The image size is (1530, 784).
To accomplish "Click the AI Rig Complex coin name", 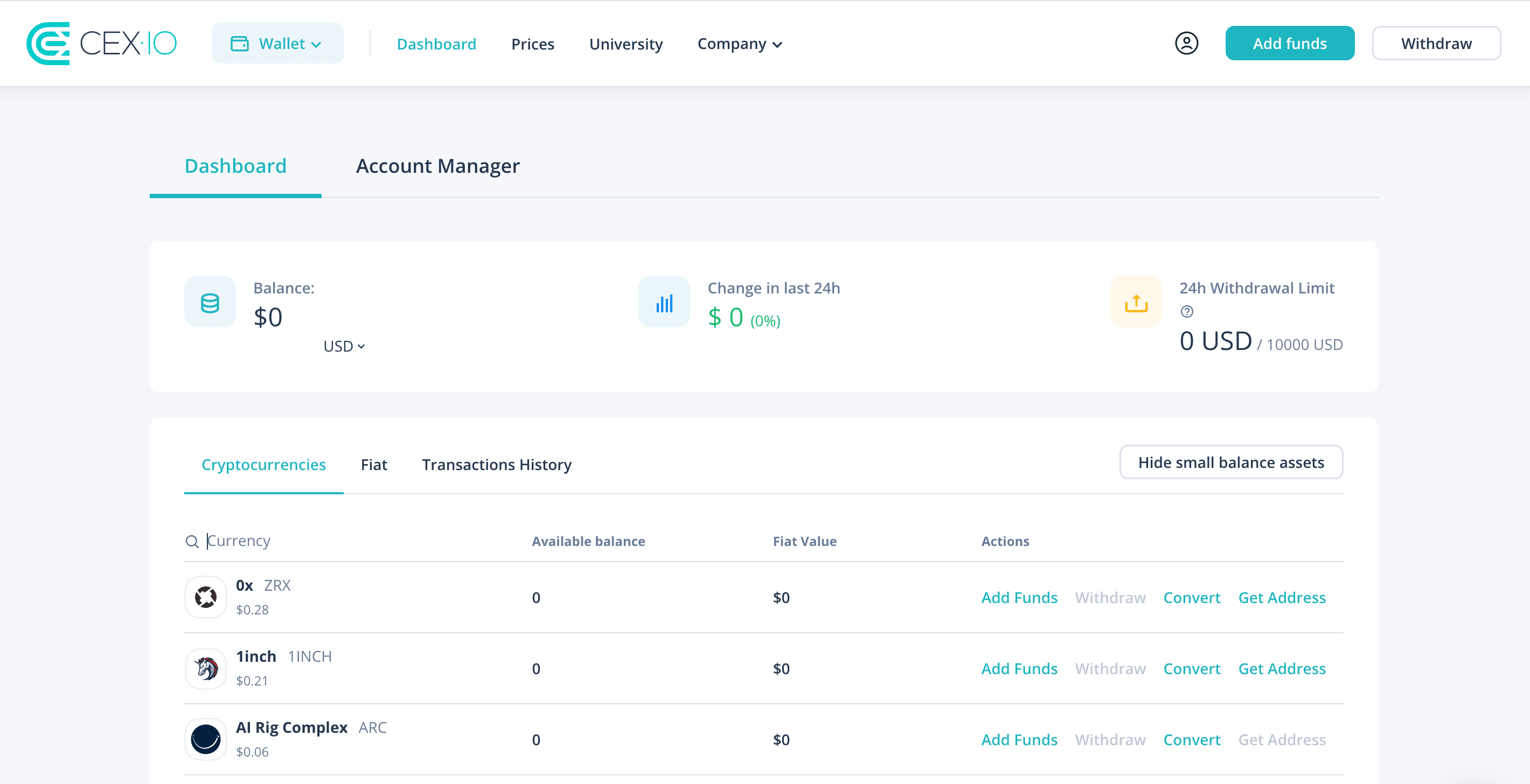I will (x=291, y=727).
